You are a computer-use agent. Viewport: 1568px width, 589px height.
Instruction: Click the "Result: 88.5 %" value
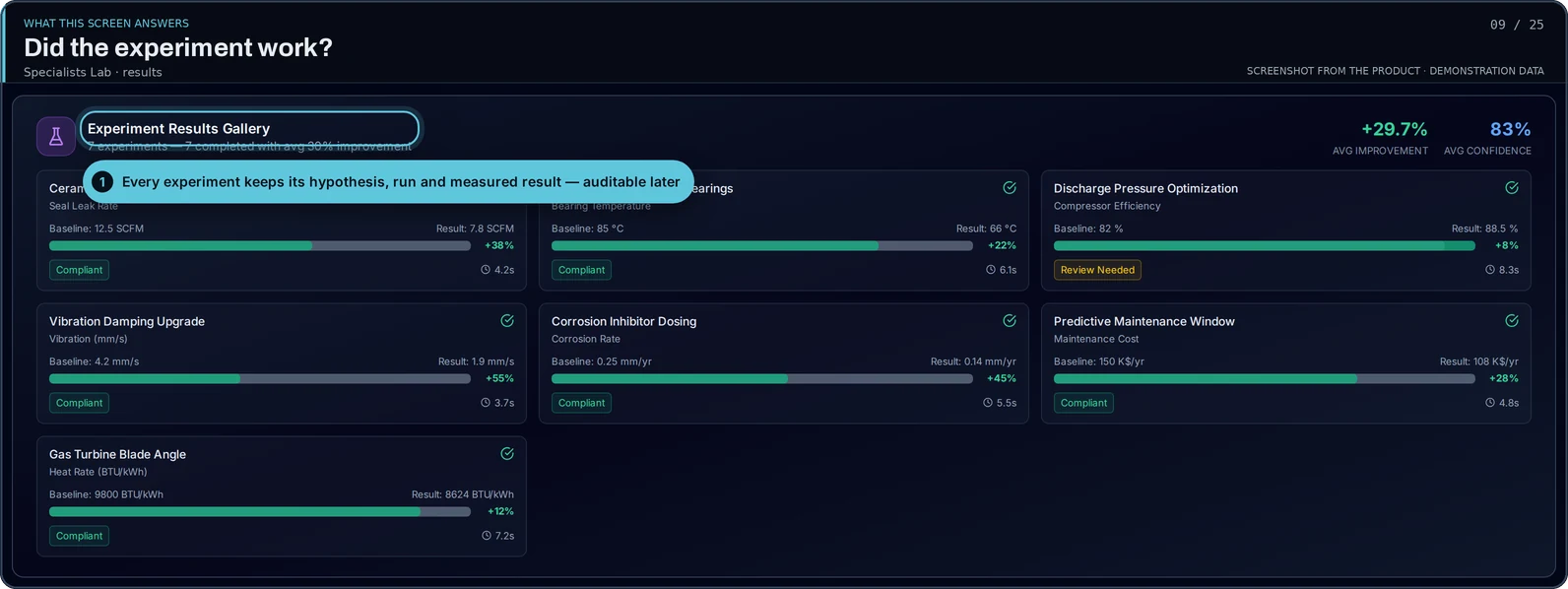(1484, 229)
